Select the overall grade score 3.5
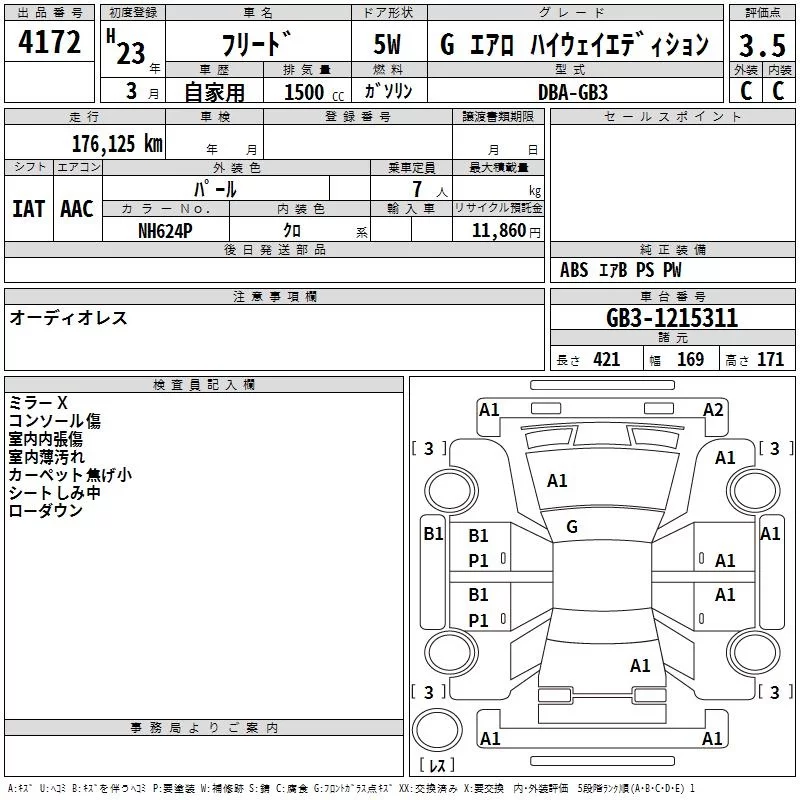 [x=762, y=46]
